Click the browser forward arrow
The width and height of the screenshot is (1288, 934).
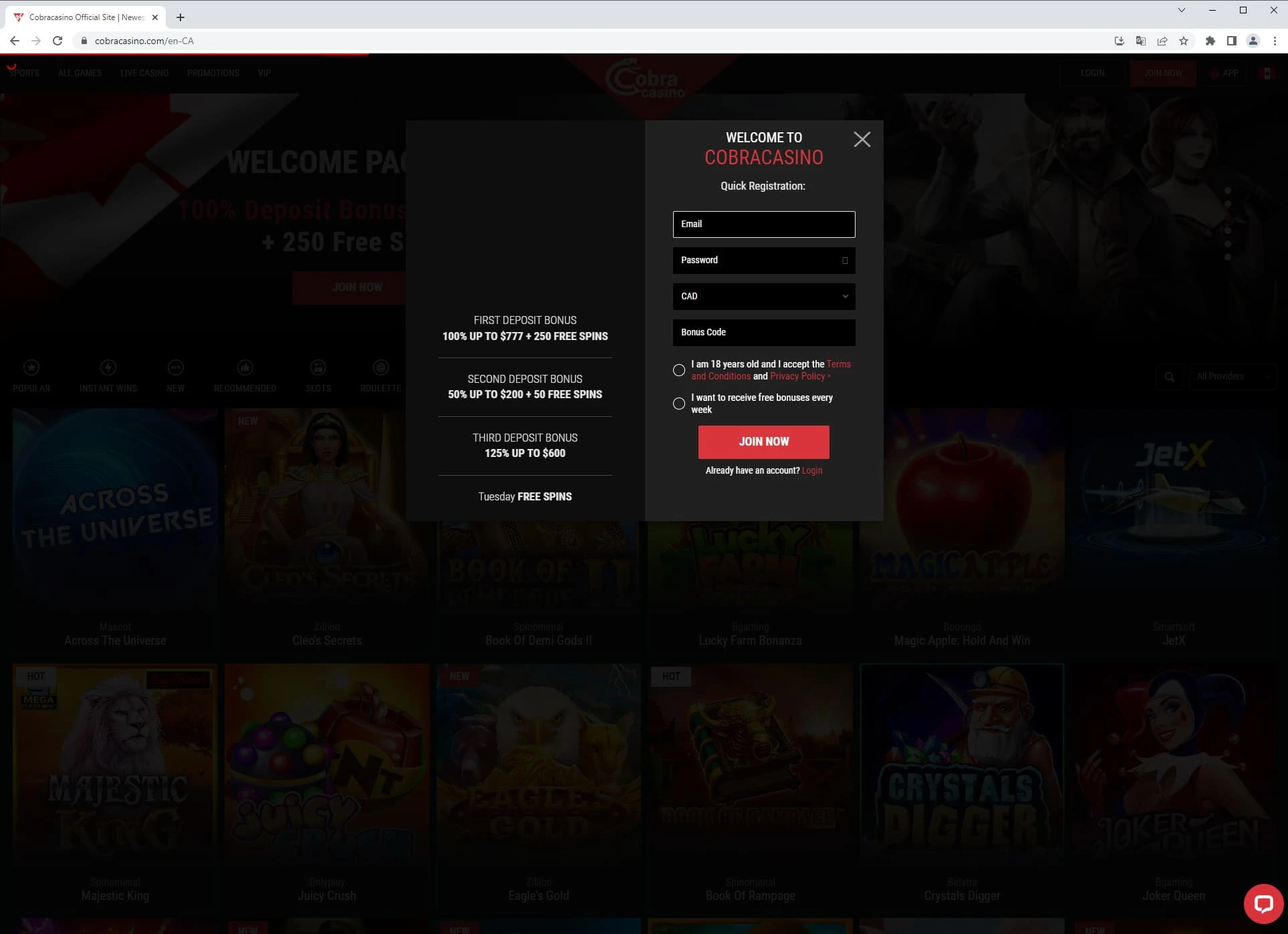click(36, 41)
